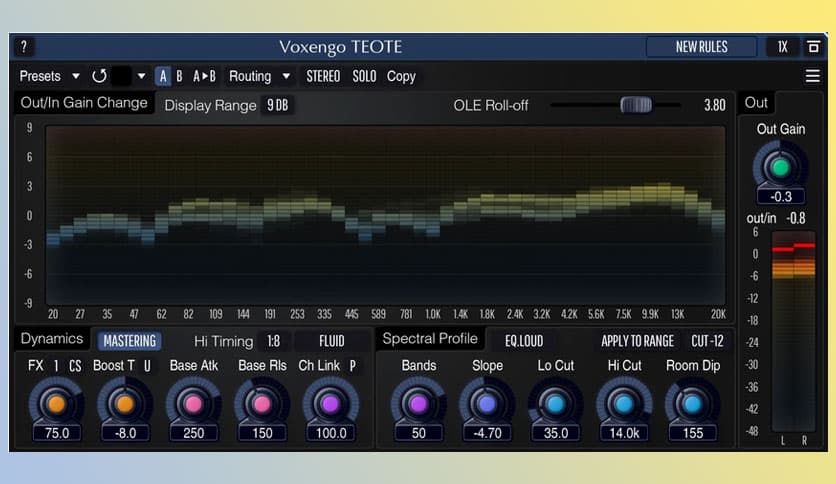Click the OLE Roll-off slider handle
The width and height of the screenshot is (836, 484).
[x=636, y=105]
